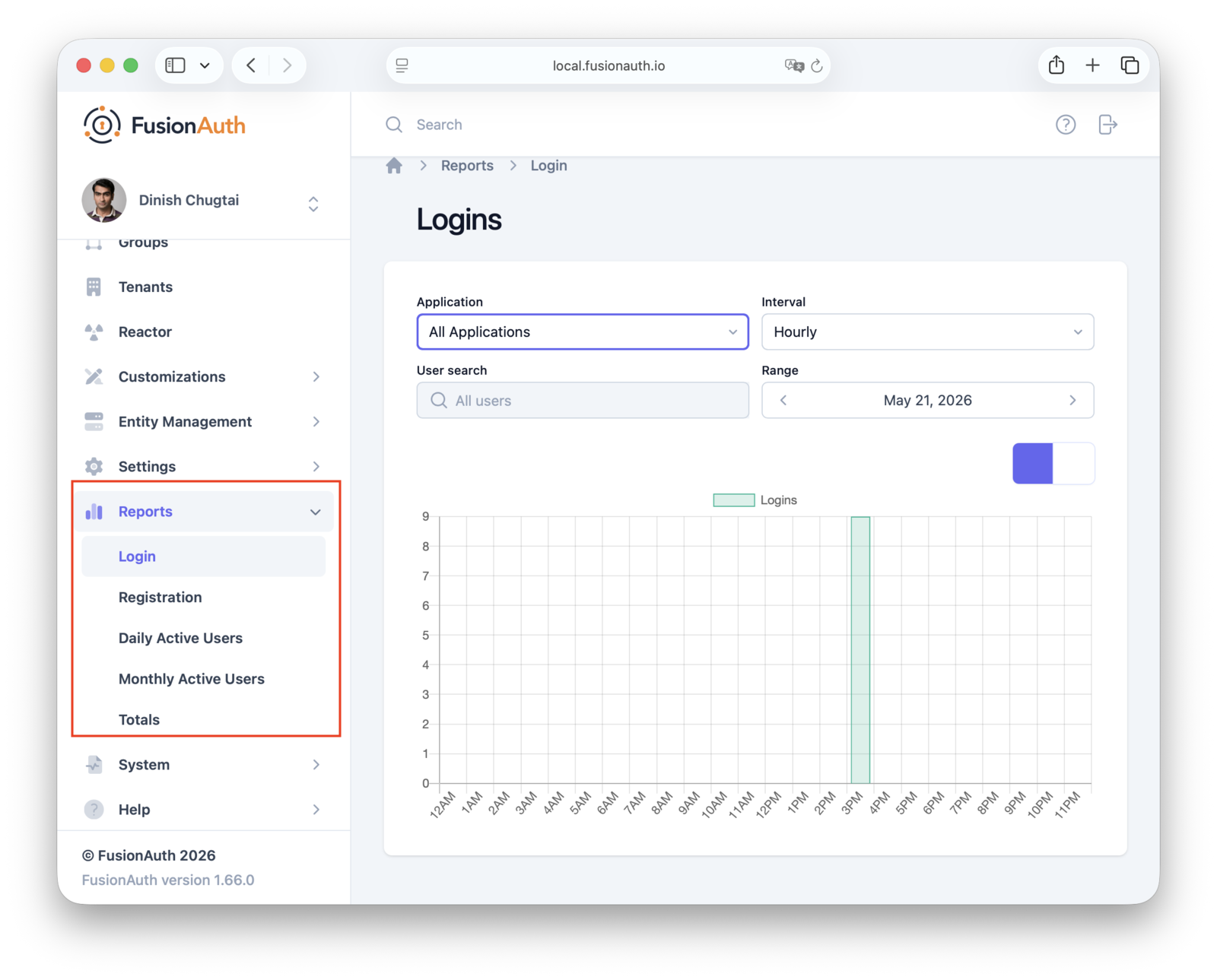Click the translate icon in the address bar

click(x=794, y=66)
